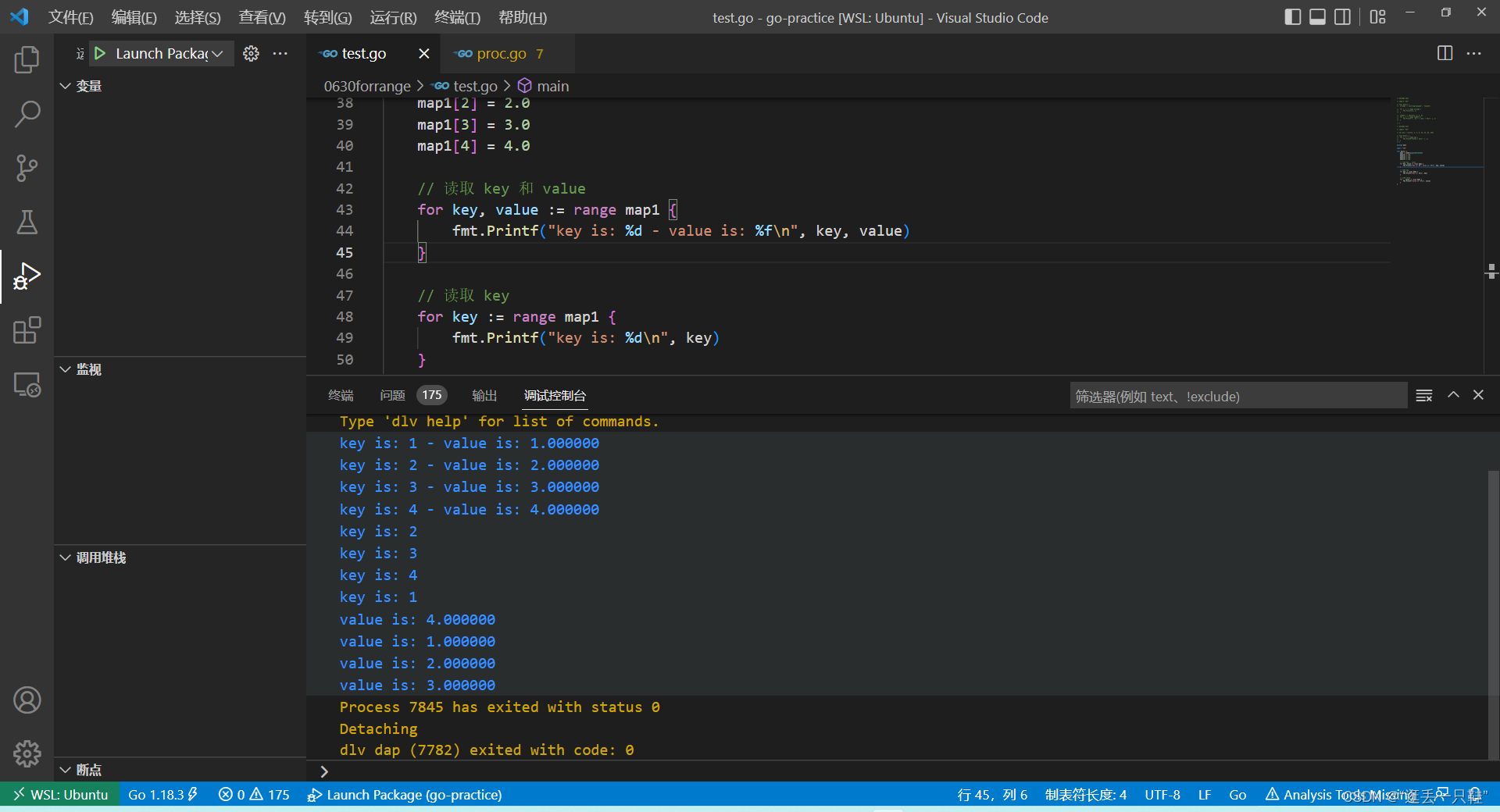Screen dimensions: 1500x812
Task: Open Customize Layout icon
Action: (x=1378, y=17)
